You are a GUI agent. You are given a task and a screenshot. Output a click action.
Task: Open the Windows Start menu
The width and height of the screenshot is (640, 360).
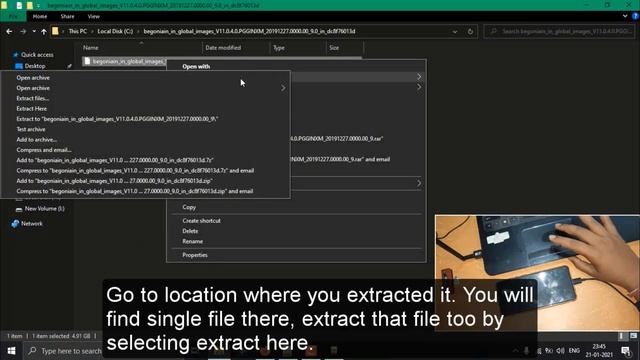coord(11,351)
